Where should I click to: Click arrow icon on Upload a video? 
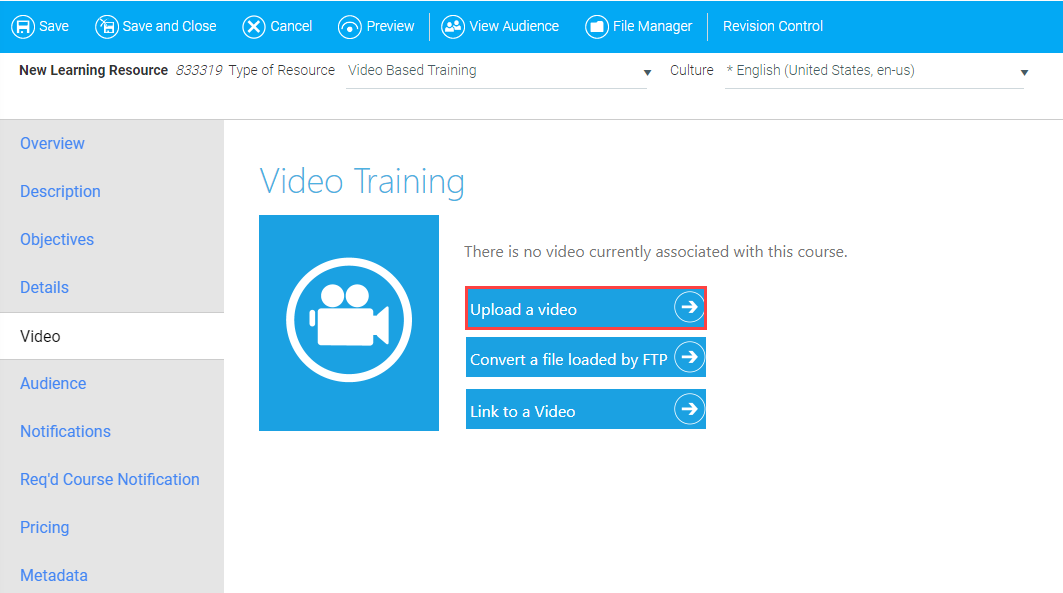[688, 308]
